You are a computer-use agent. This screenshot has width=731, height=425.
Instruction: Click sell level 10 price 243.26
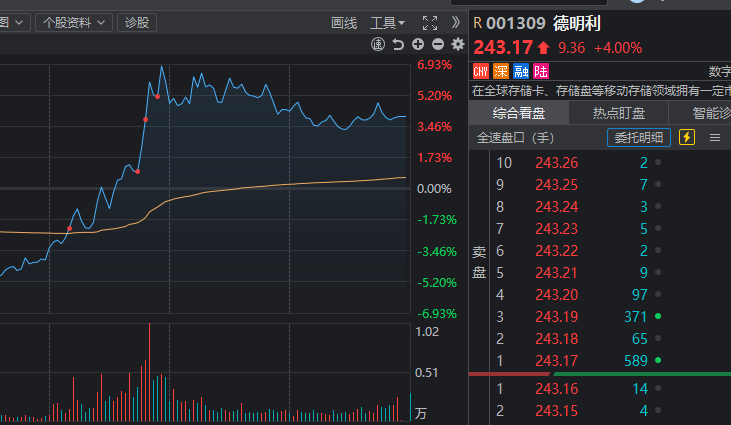click(557, 163)
